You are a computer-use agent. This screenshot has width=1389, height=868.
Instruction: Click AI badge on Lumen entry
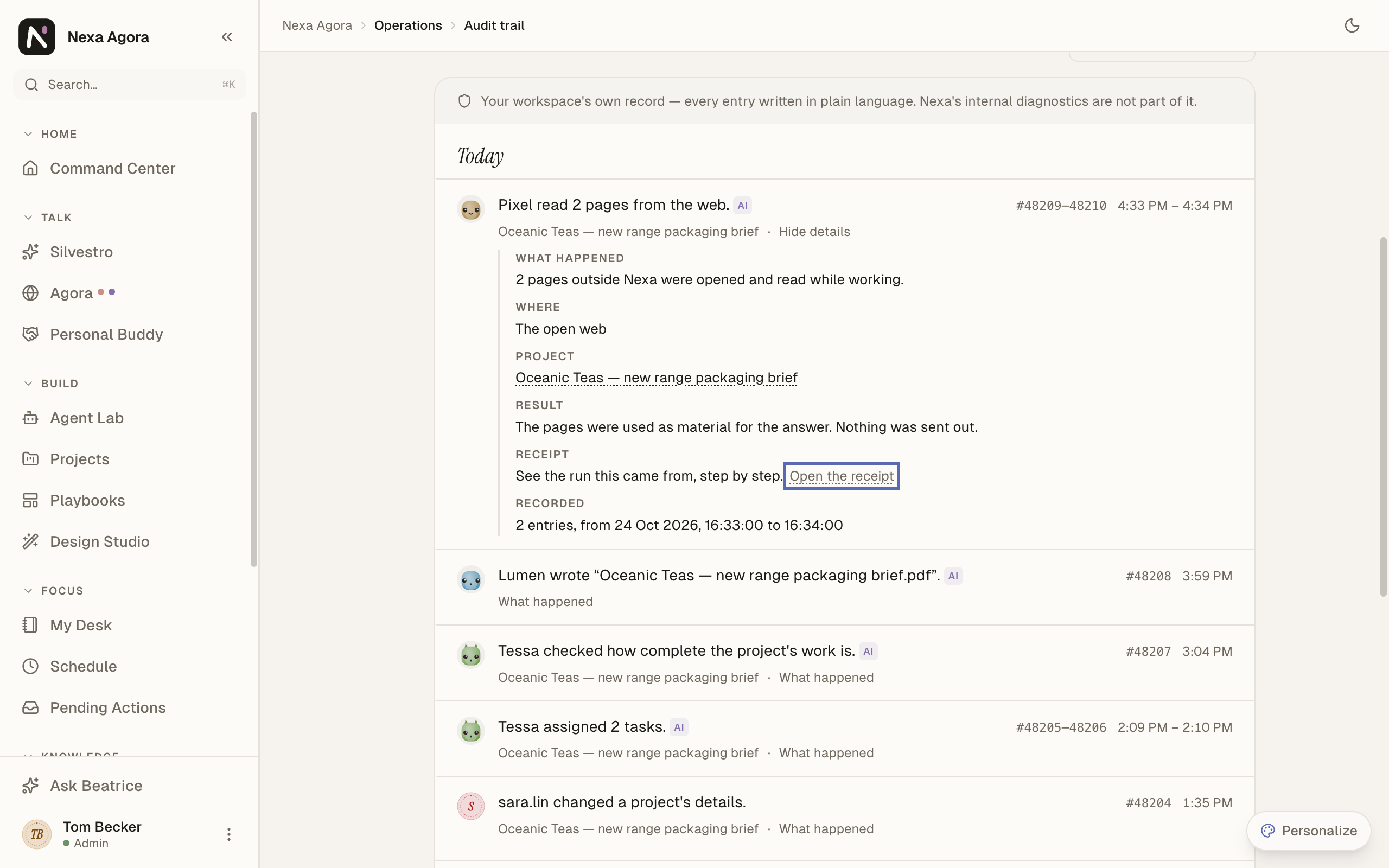pos(953,576)
